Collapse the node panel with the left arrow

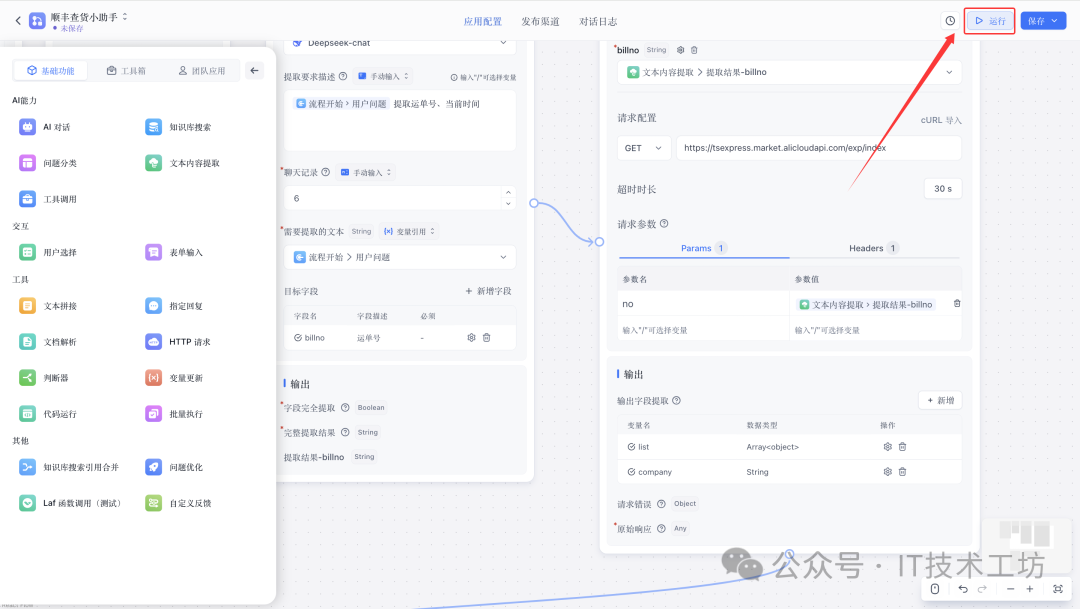[255, 70]
